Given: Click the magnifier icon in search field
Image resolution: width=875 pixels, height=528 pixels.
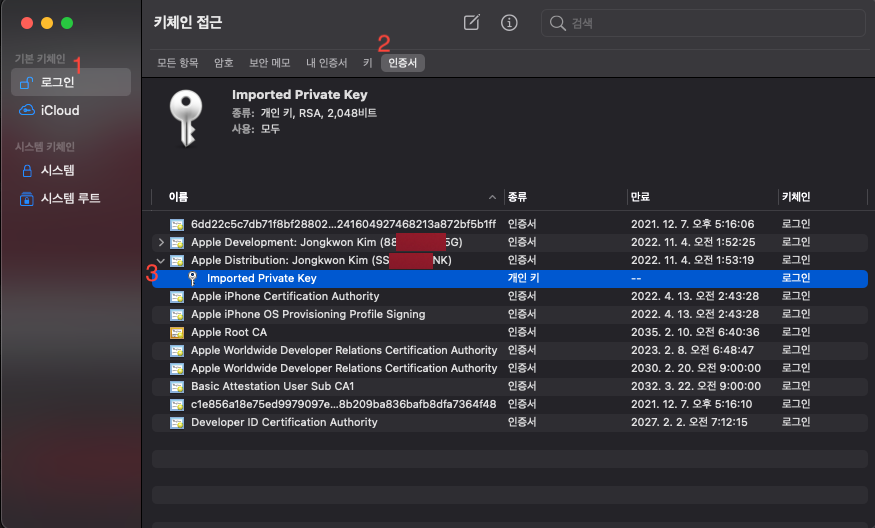Looking at the screenshot, I should click(x=557, y=23).
